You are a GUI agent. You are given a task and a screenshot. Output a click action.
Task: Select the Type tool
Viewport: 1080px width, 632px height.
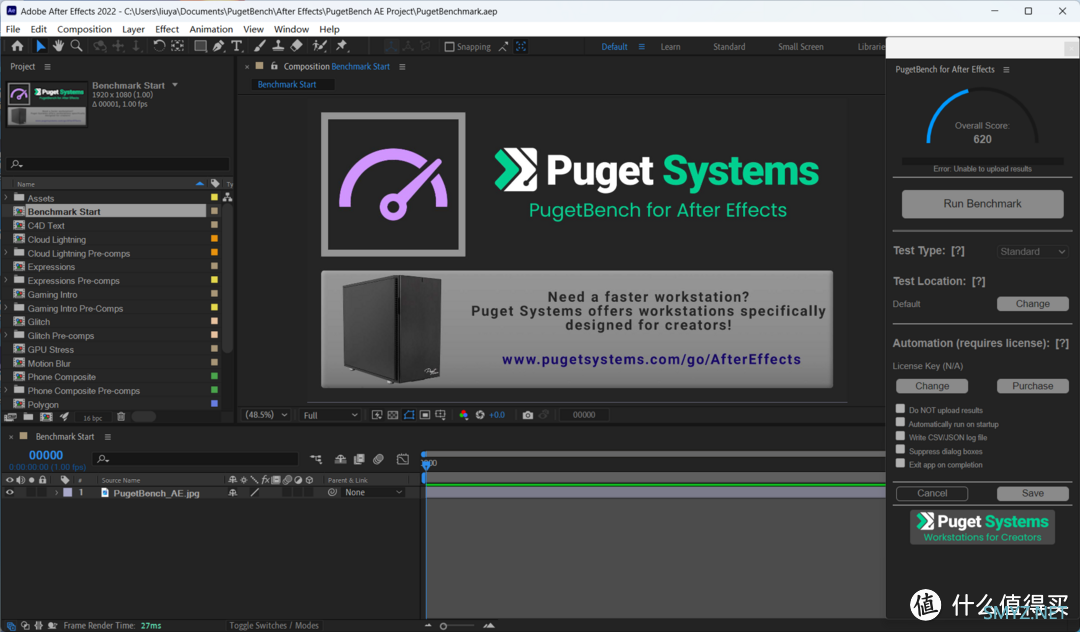click(236, 46)
